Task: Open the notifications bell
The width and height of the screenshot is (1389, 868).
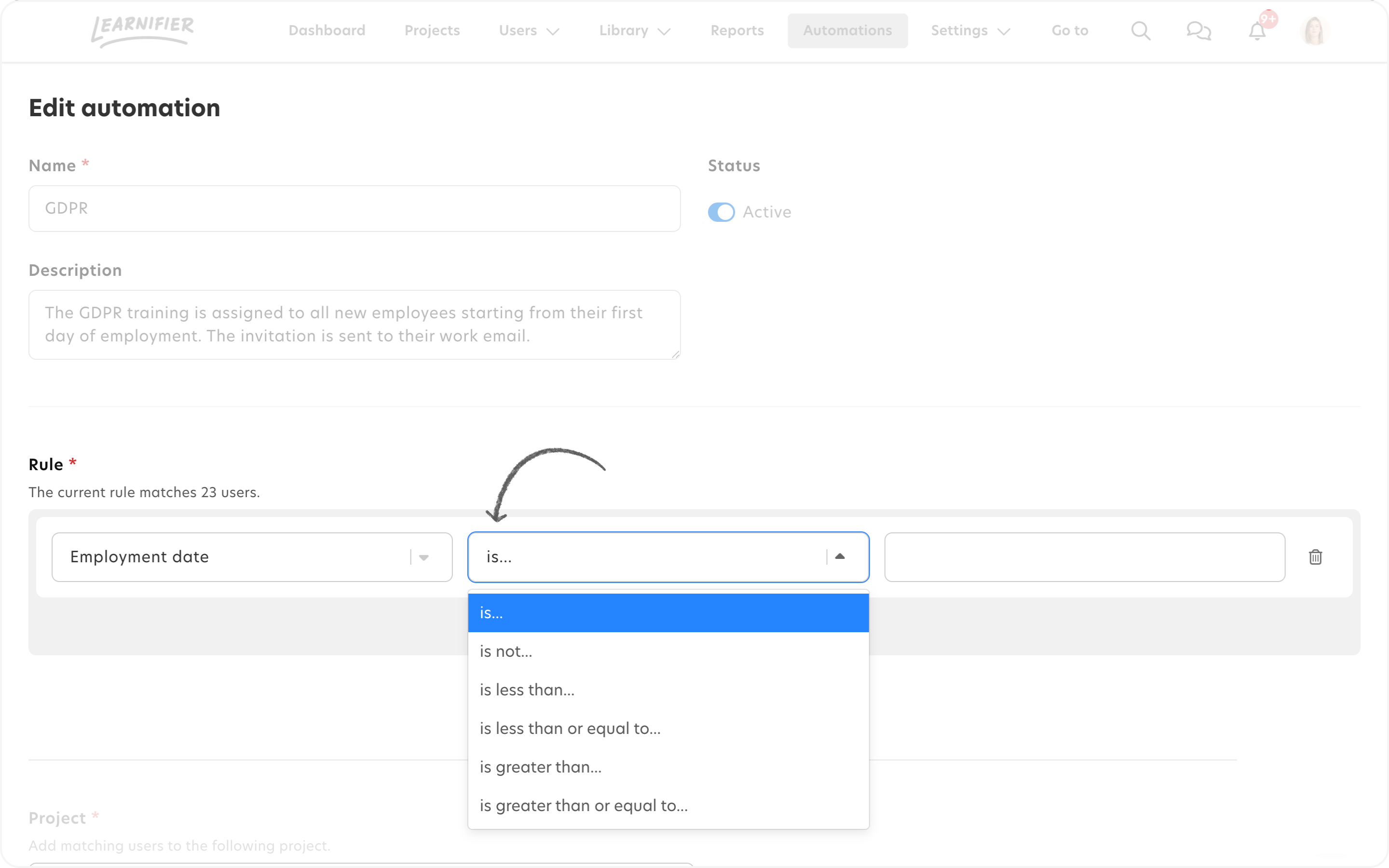Action: click(1257, 30)
